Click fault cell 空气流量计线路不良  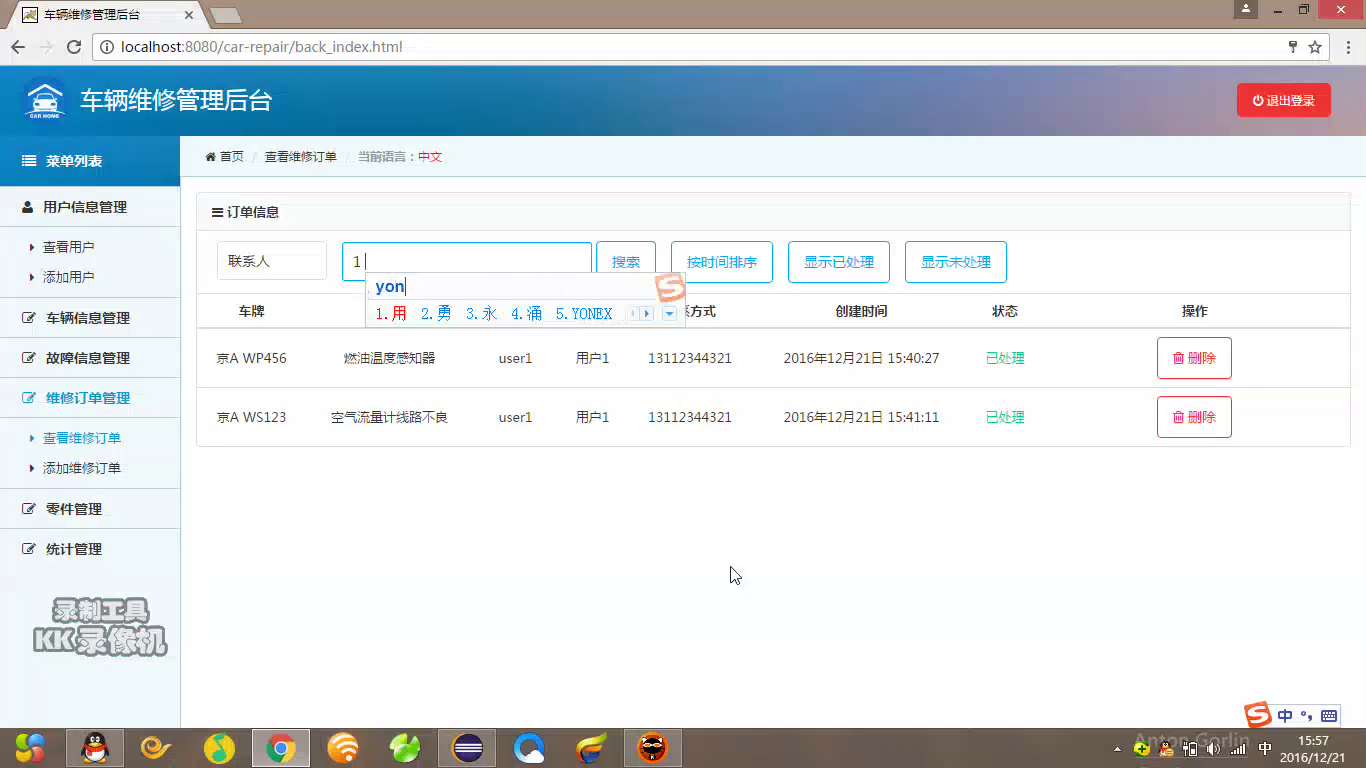[x=389, y=417]
